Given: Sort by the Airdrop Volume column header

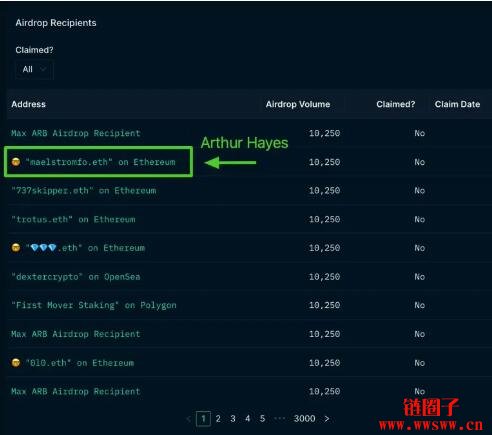Looking at the screenshot, I should click(298, 104).
